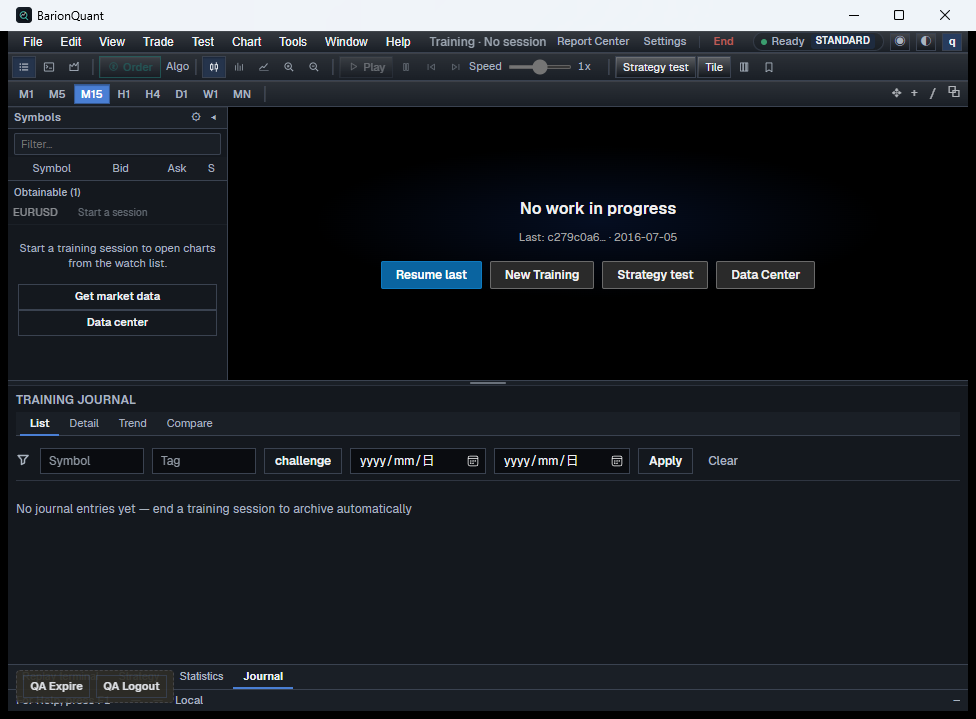Screen dimensions: 976x719
Task: Select the W1 timeframe
Action: [x=210, y=94]
